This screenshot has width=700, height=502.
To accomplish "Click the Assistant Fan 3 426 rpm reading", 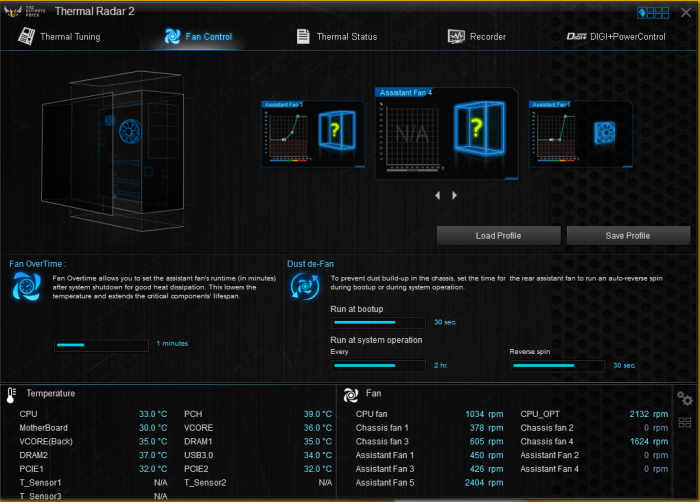I will (487, 469).
